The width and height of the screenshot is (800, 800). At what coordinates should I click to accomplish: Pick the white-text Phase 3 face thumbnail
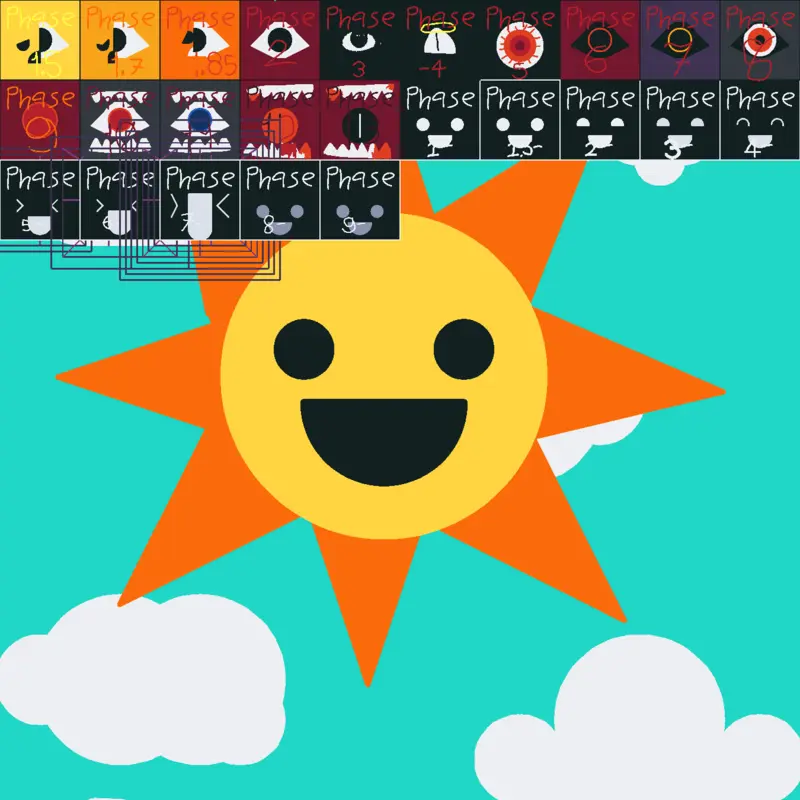pos(680,120)
